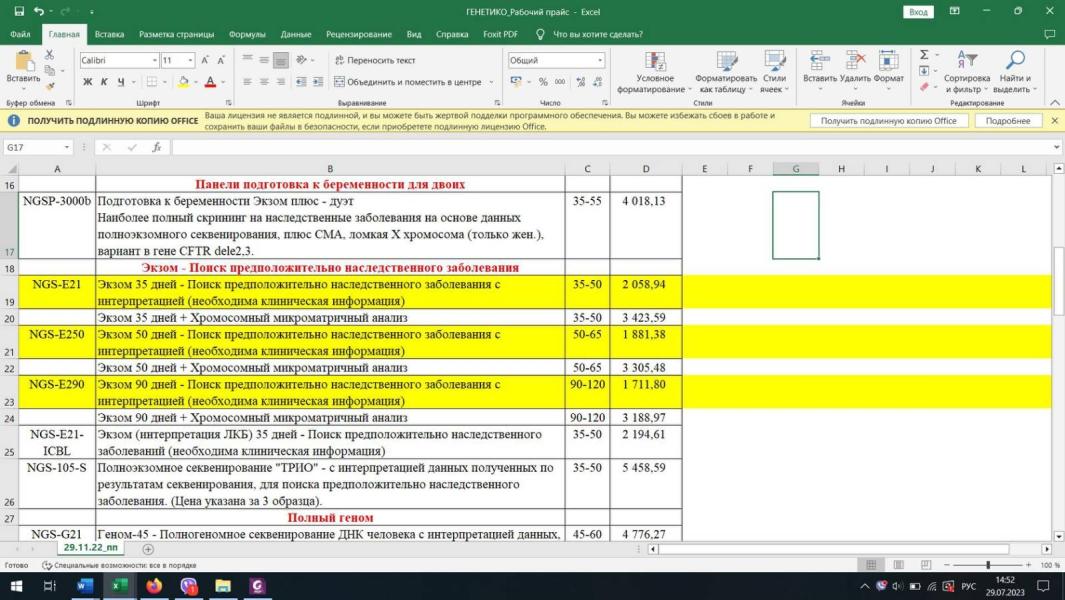This screenshot has width=1065, height=600.
Task: Click the percent style icon
Action: click(x=543, y=82)
